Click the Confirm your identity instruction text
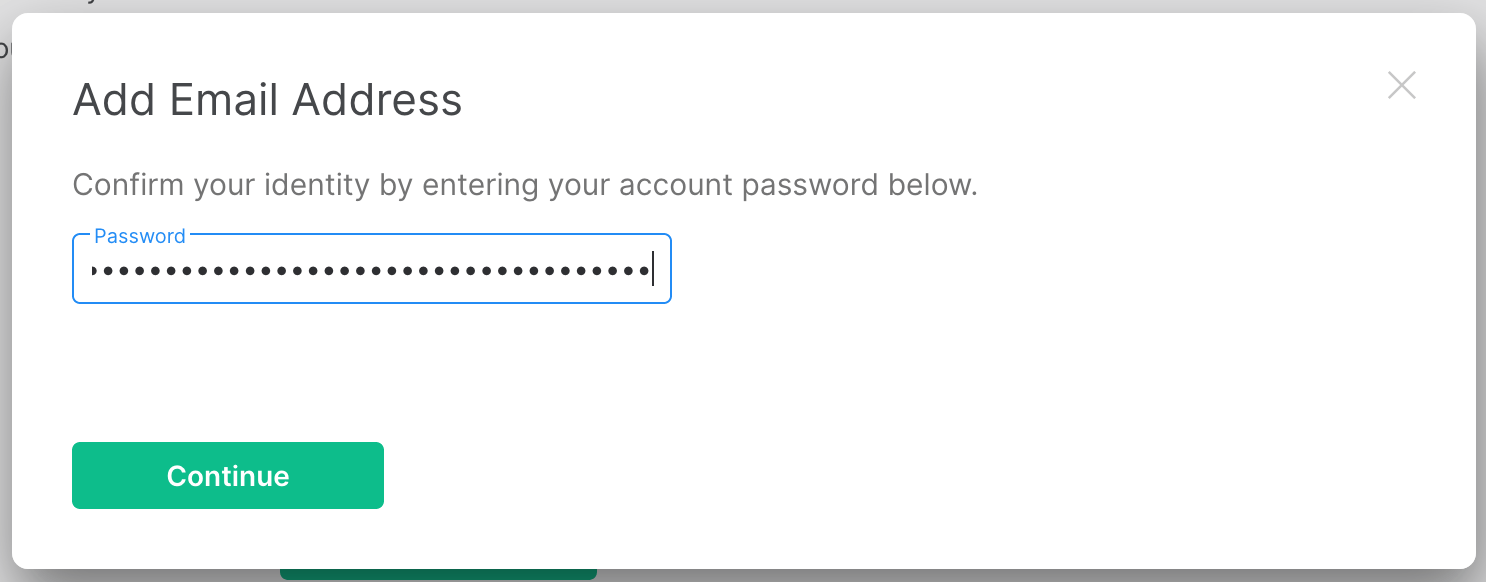 pyautogui.click(x=525, y=185)
